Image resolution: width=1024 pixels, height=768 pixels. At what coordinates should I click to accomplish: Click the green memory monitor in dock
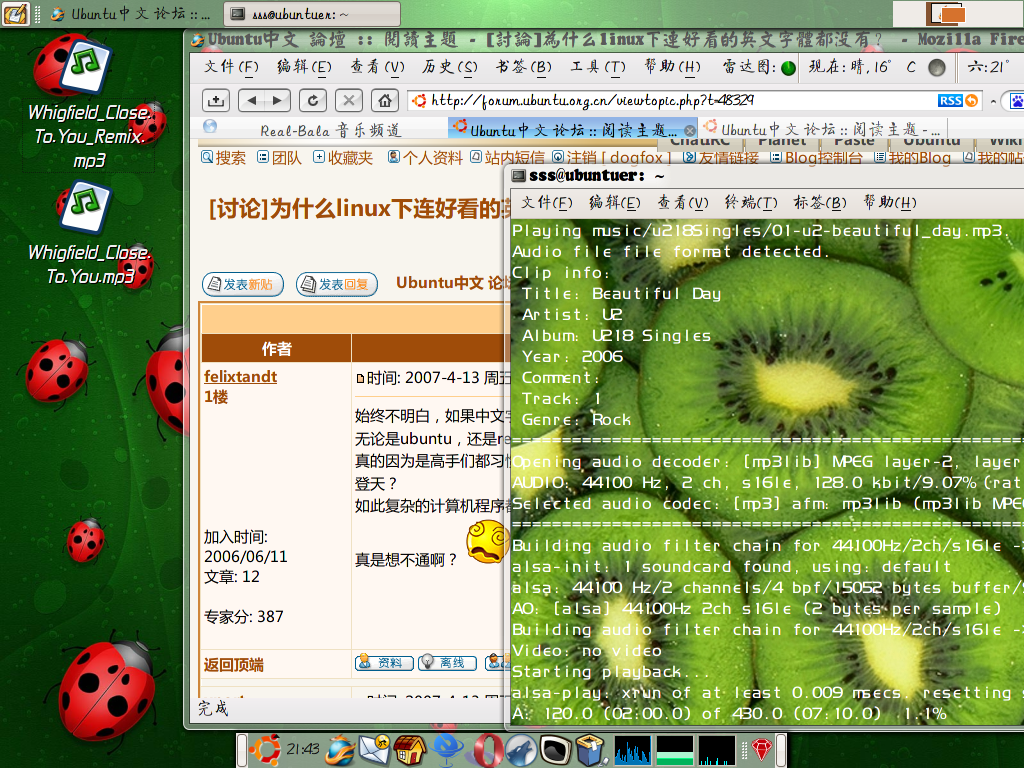click(x=675, y=750)
